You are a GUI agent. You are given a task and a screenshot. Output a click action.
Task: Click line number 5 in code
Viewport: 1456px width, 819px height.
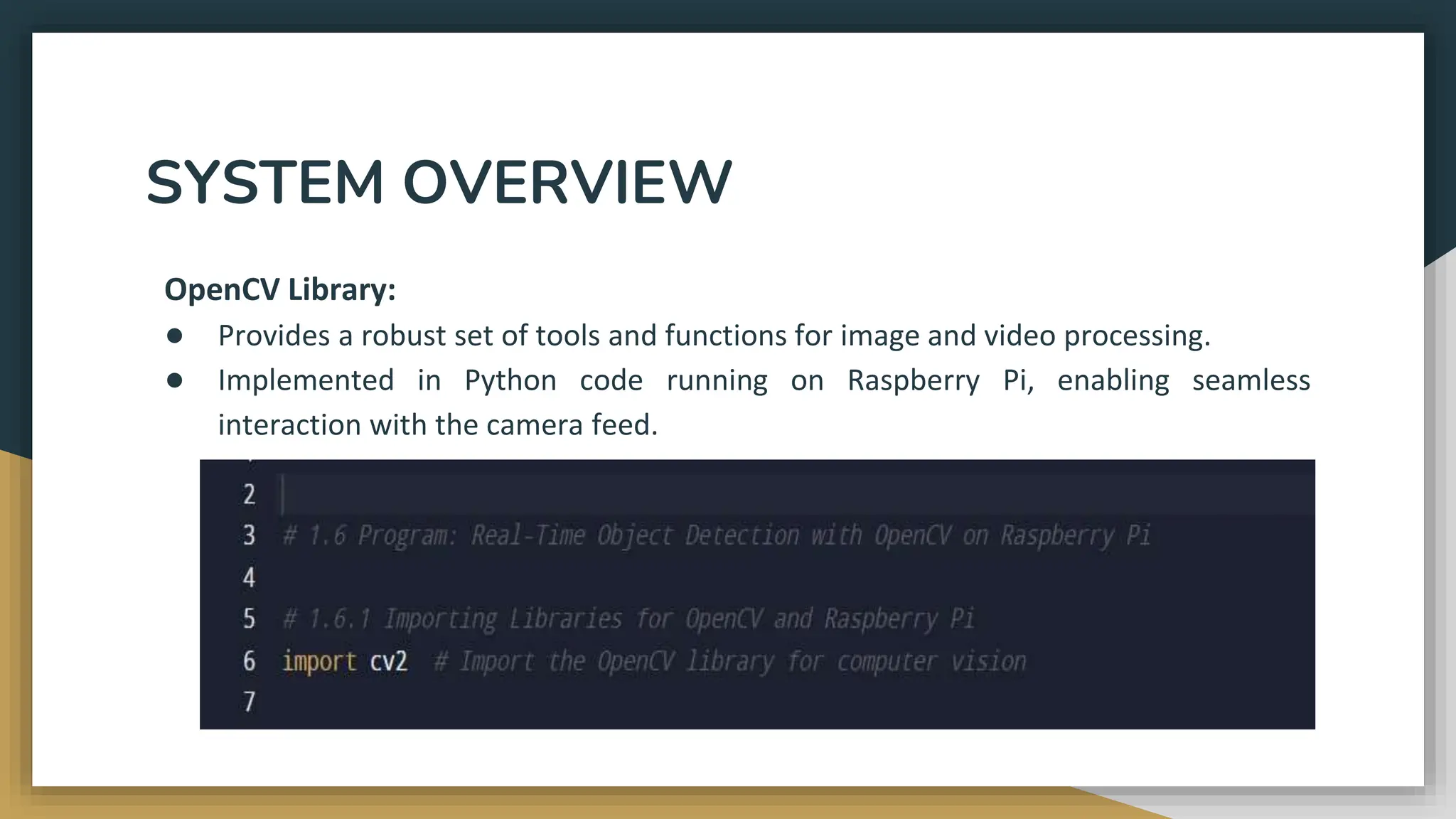[x=249, y=619]
